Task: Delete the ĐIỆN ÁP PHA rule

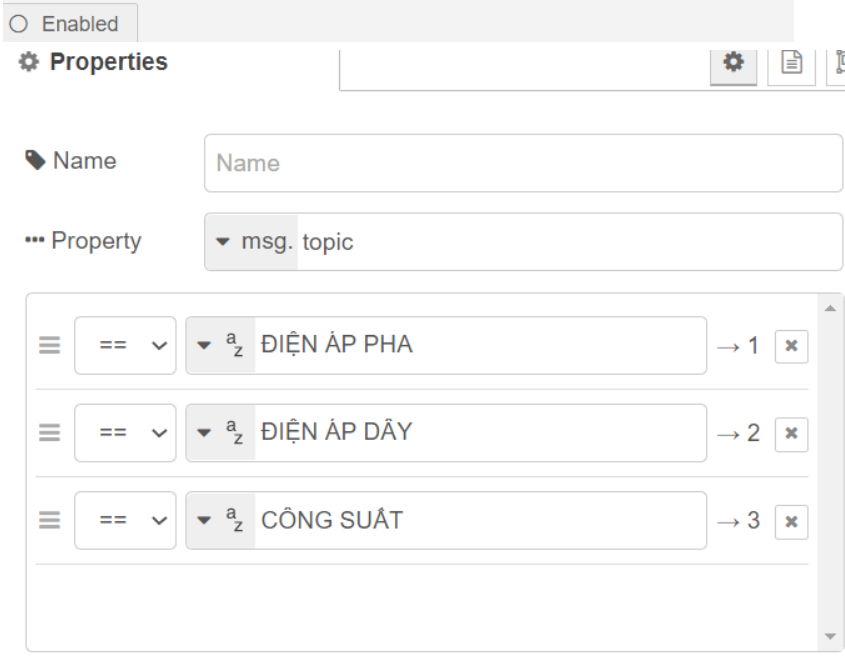Action: tap(791, 346)
